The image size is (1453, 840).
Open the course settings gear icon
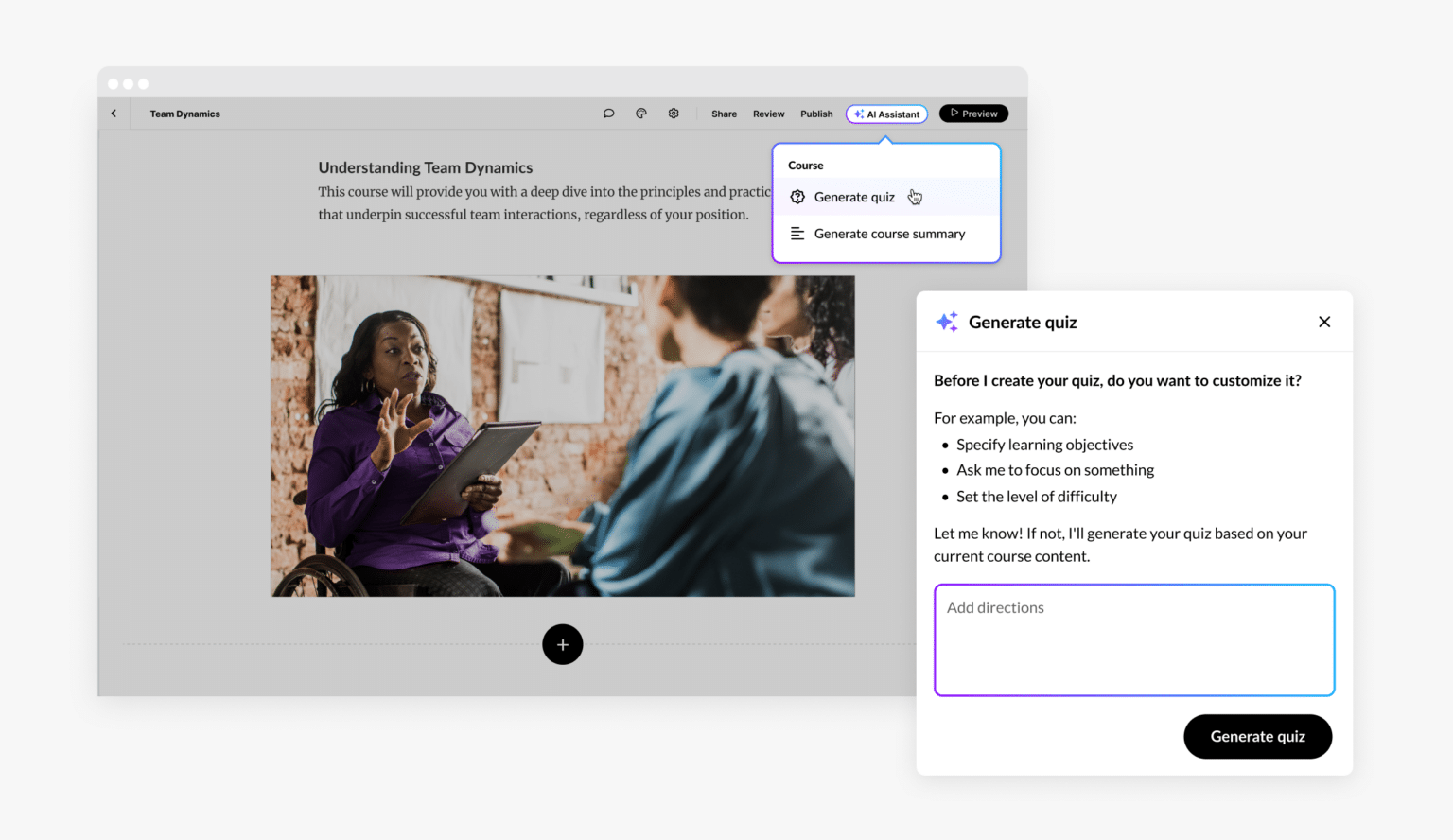click(674, 113)
